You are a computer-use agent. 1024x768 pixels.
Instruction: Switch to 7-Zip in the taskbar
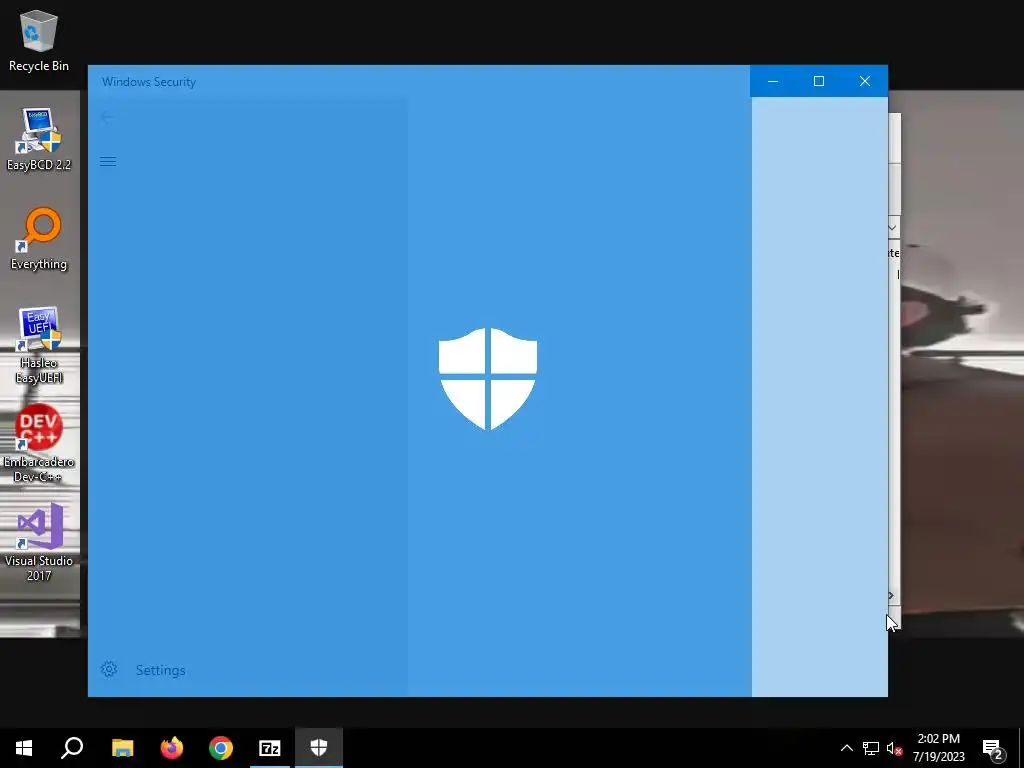[x=270, y=748]
